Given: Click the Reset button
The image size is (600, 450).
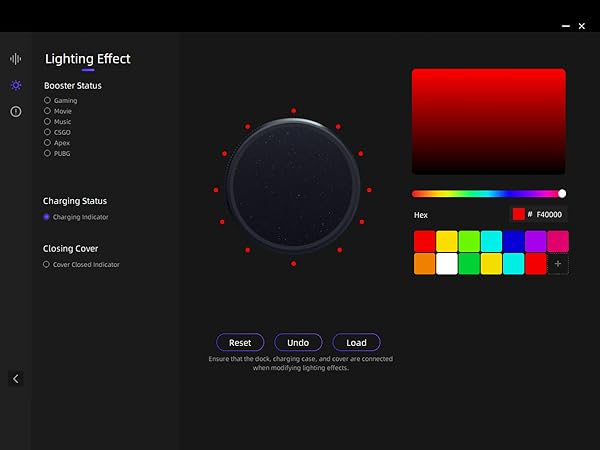Looking at the screenshot, I should tap(240, 342).
